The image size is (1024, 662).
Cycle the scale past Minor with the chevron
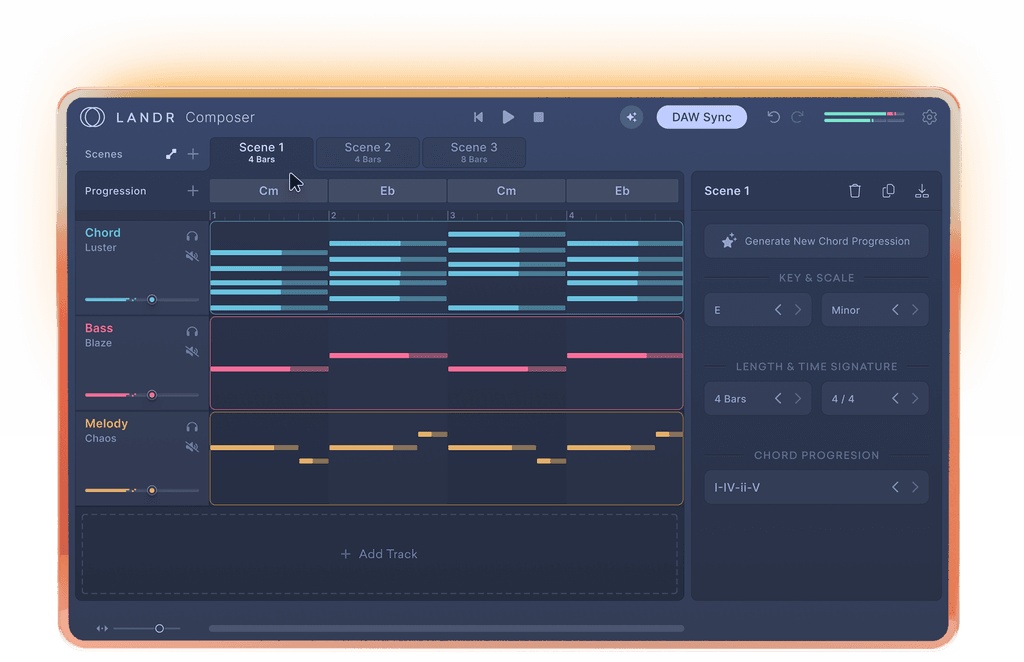(917, 309)
